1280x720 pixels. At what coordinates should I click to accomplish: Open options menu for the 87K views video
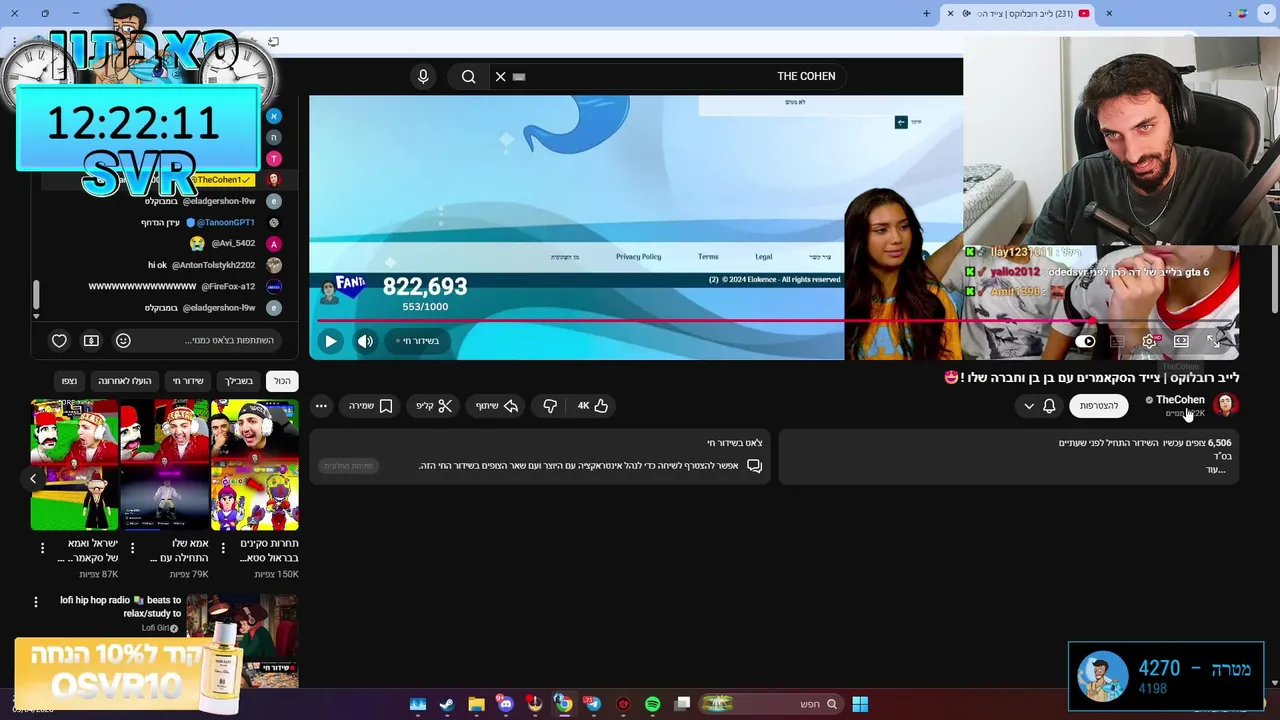(x=42, y=549)
